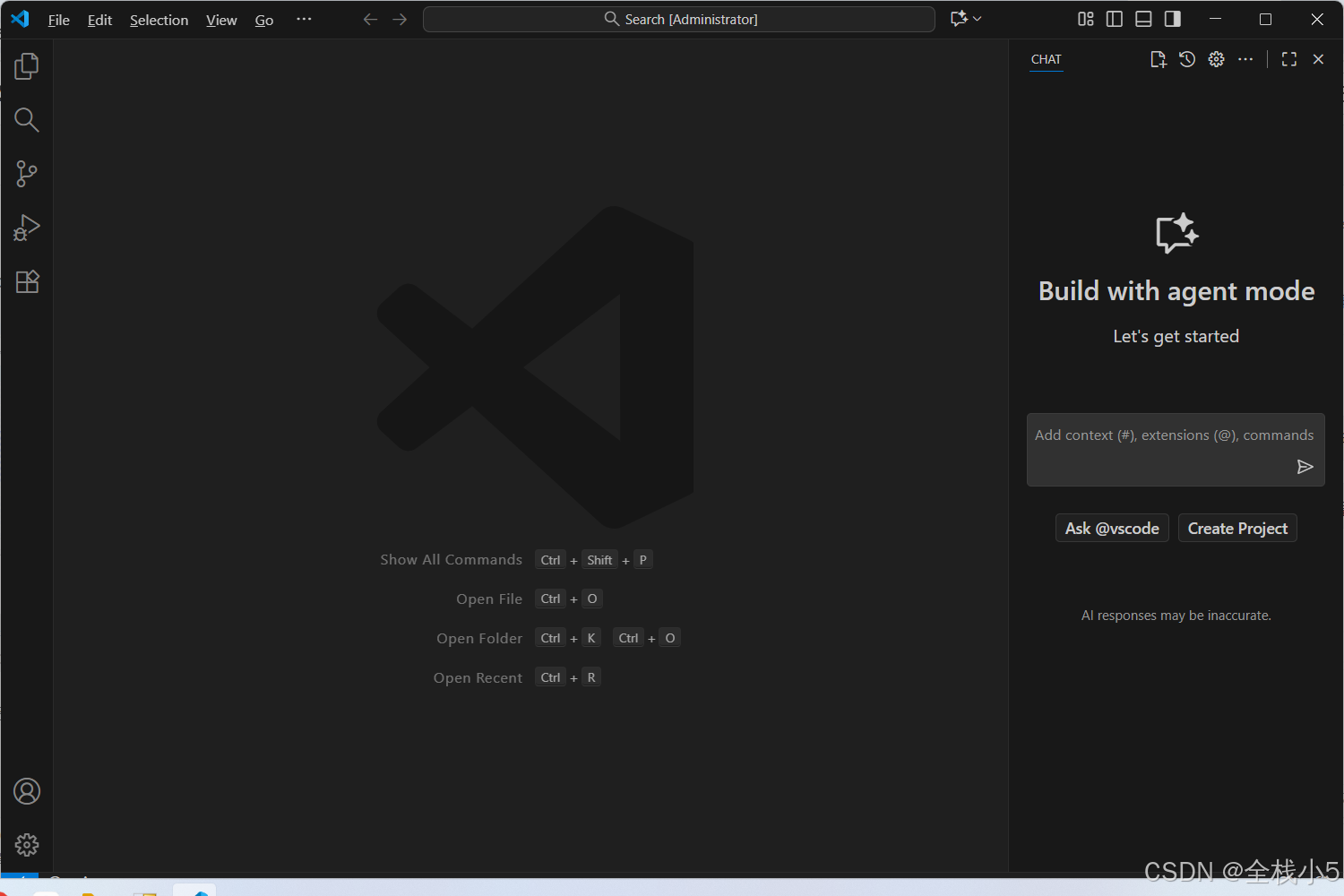Click the Search [Administrator] command center
Image resolution: width=1344 pixels, height=896 pixels.
[x=679, y=19]
